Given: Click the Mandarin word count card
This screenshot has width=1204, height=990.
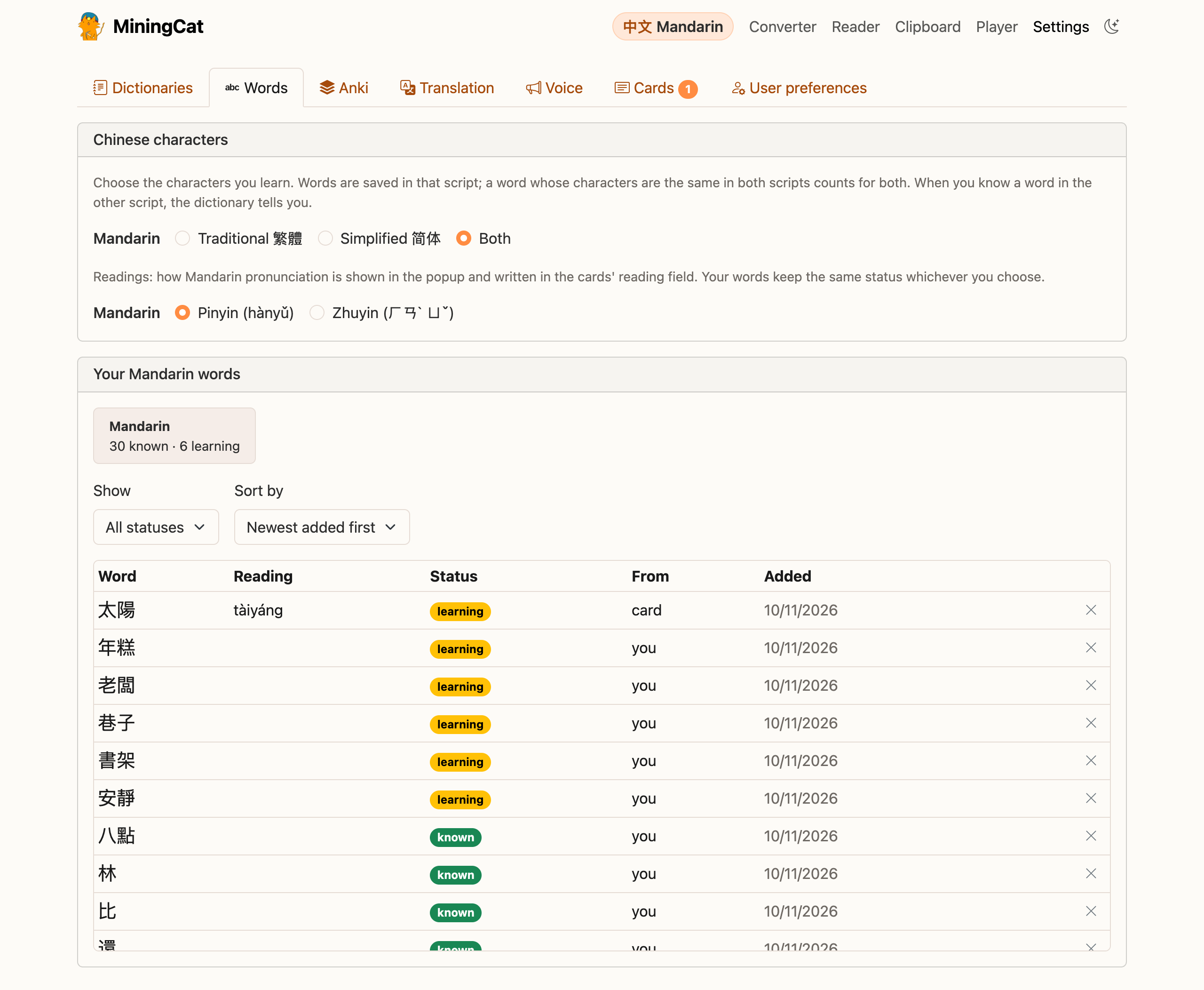Looking at the screenshot, I should click(x=174, y=436).
